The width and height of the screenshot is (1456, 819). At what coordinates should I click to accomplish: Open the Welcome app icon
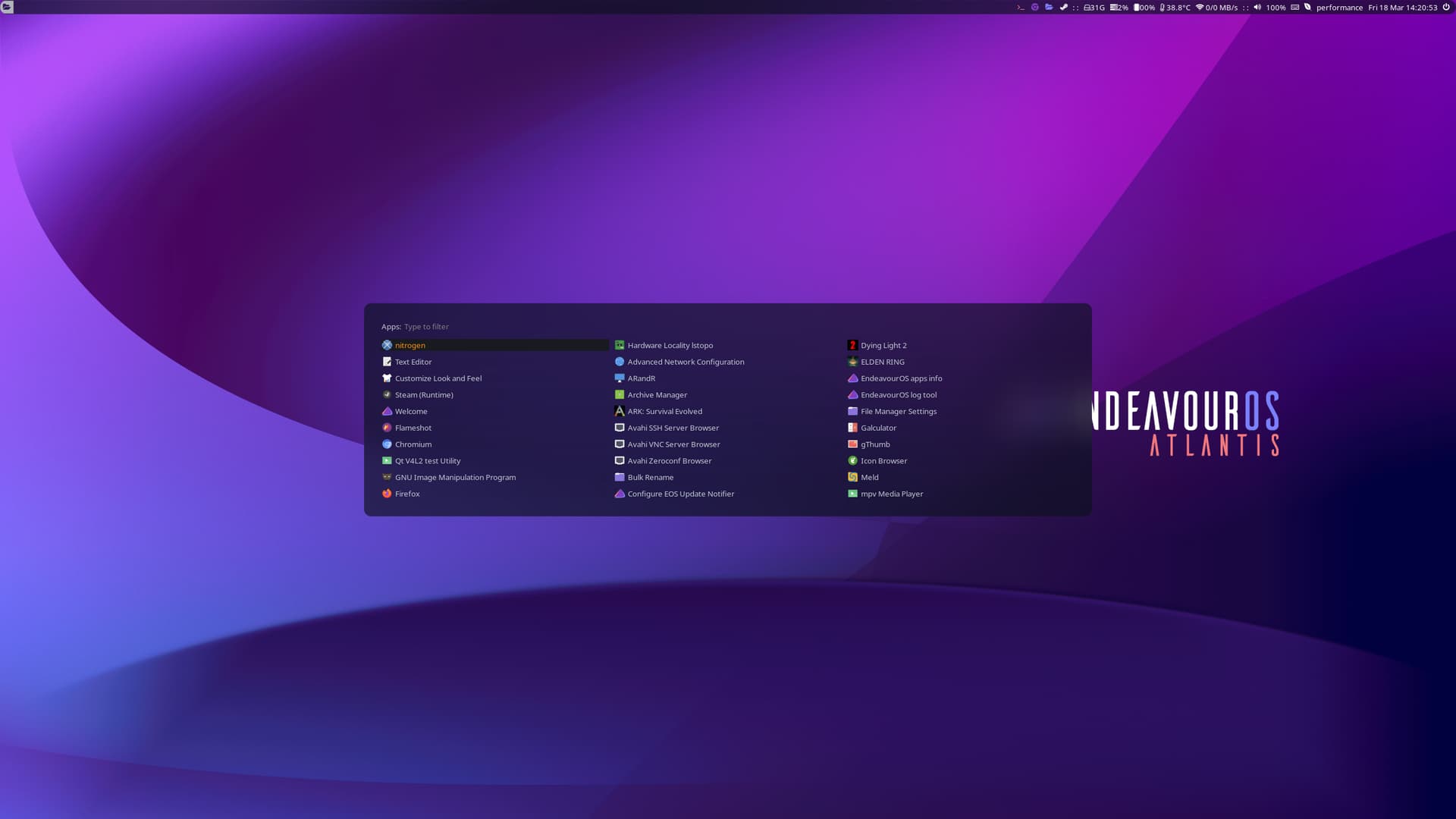pyautogui.click(x=387, y=411)
